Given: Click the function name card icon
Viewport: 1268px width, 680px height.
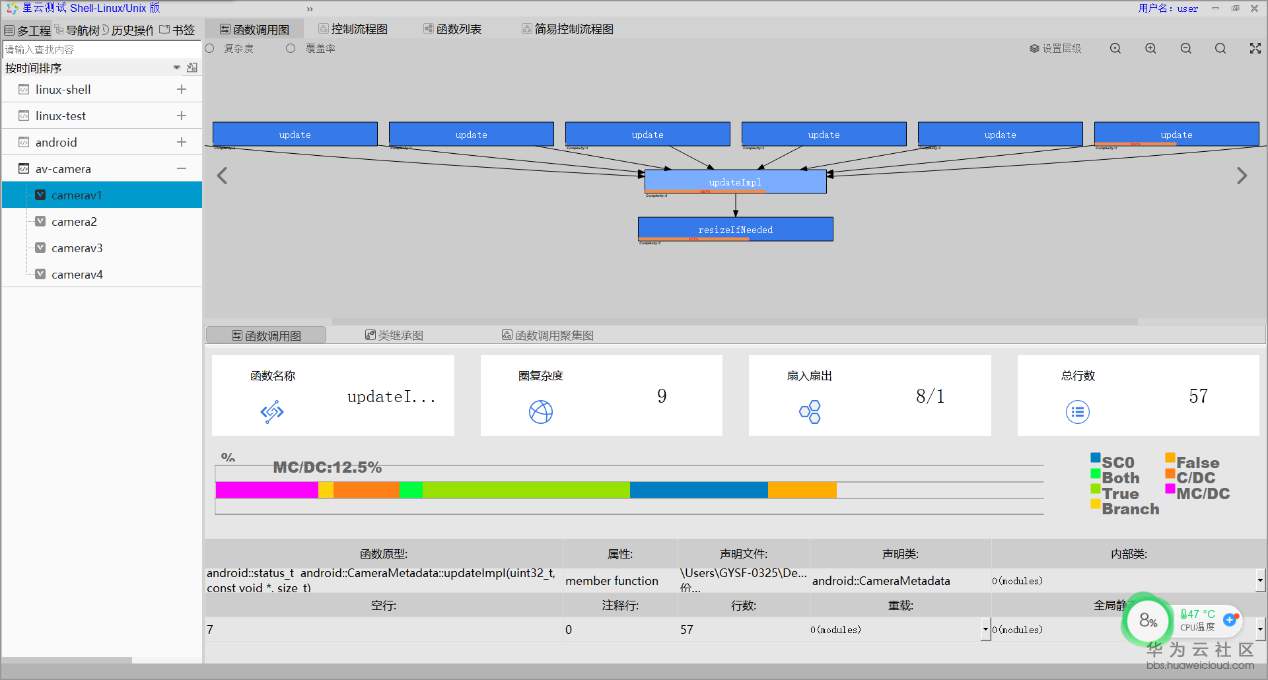Looking at the screenshot, I should (272, 411).
